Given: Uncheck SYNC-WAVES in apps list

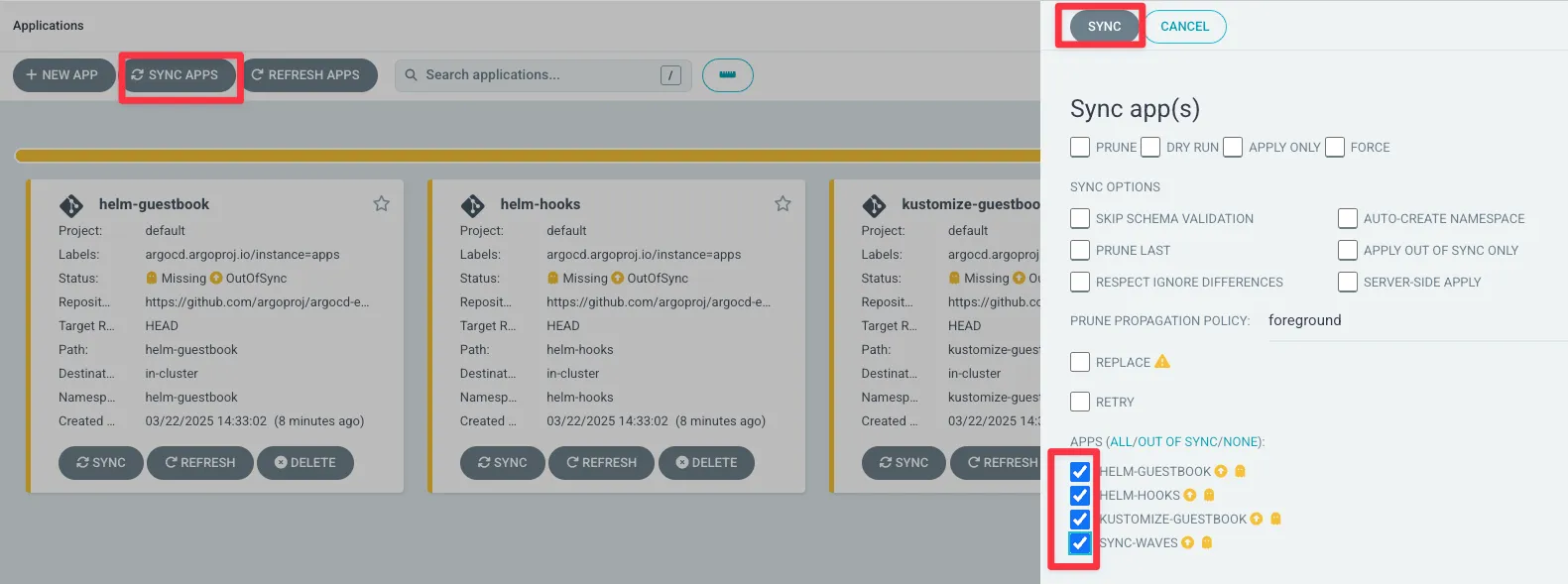Looking at the screenshot, I should point(1080,543).
